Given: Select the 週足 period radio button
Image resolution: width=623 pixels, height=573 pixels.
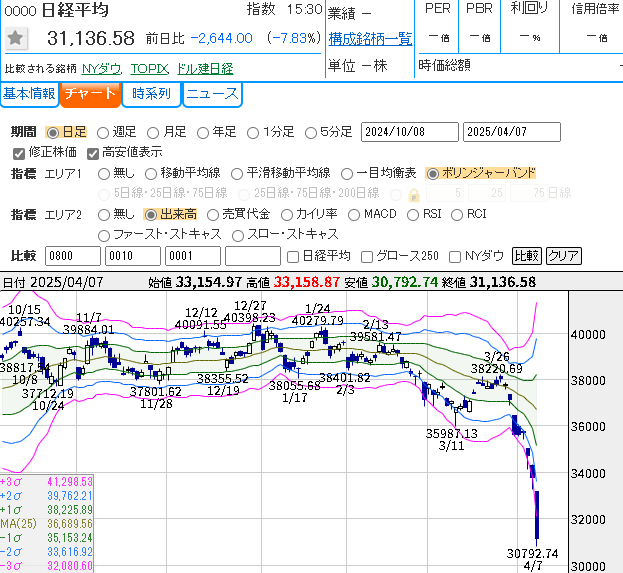Looking at the screenshot, I should pos(102,132).
